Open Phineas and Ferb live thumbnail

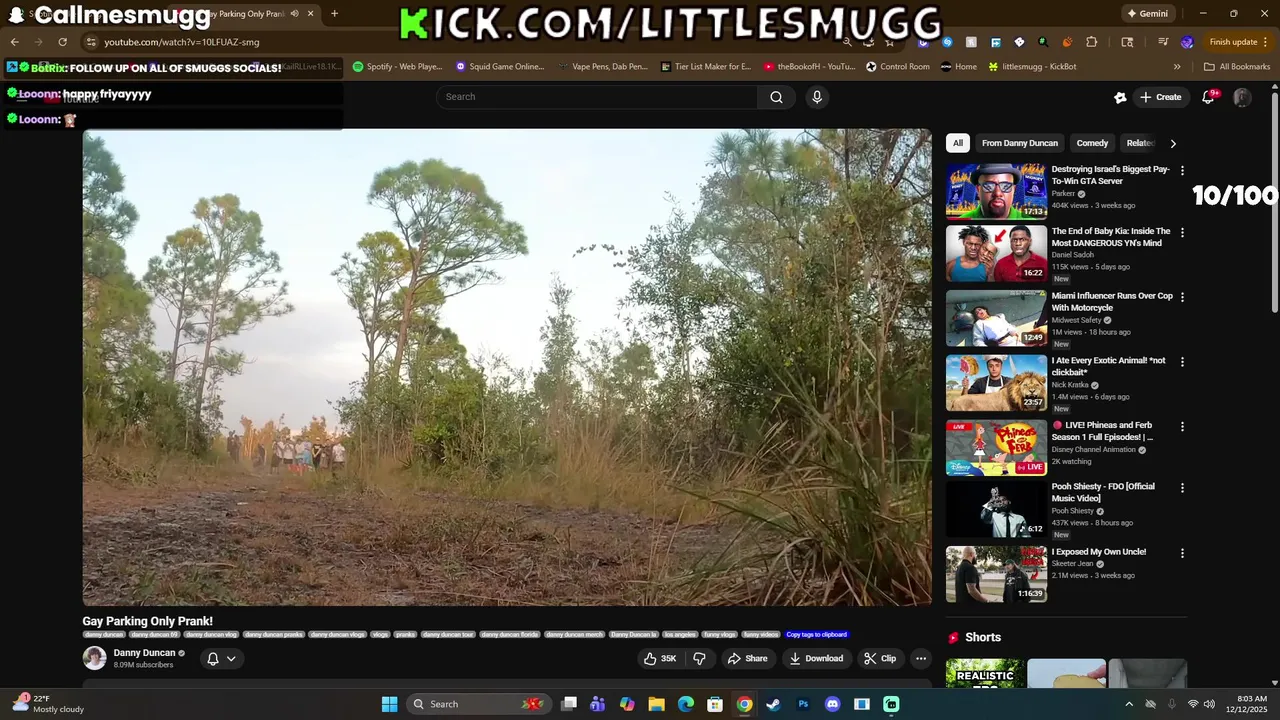click(x=996, y=447)
